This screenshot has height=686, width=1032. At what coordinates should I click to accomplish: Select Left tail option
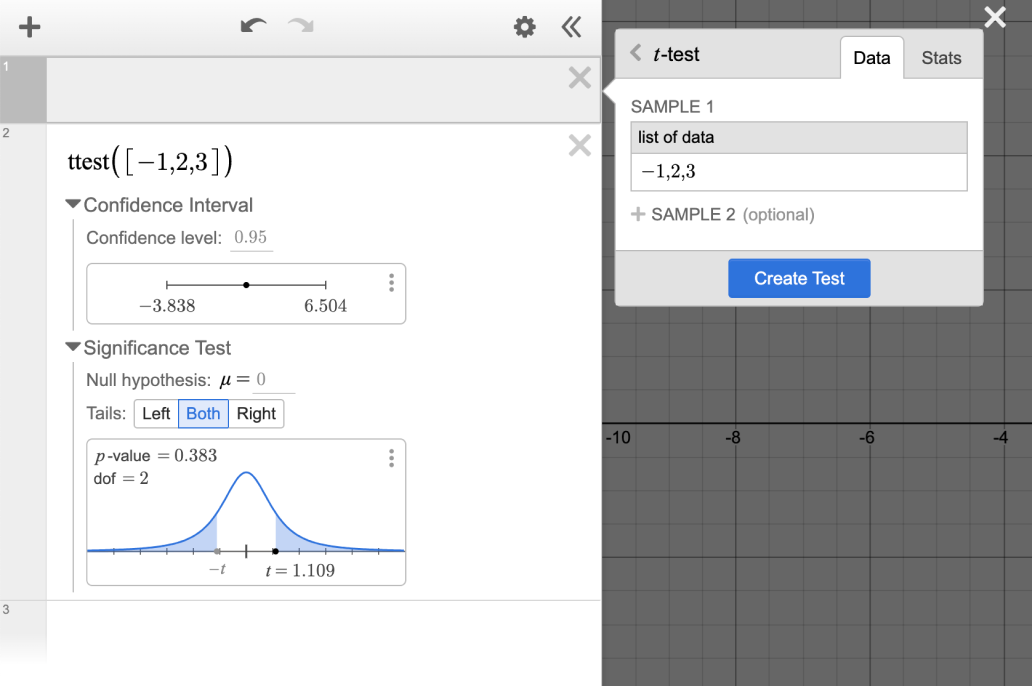[x=156, y=414]
